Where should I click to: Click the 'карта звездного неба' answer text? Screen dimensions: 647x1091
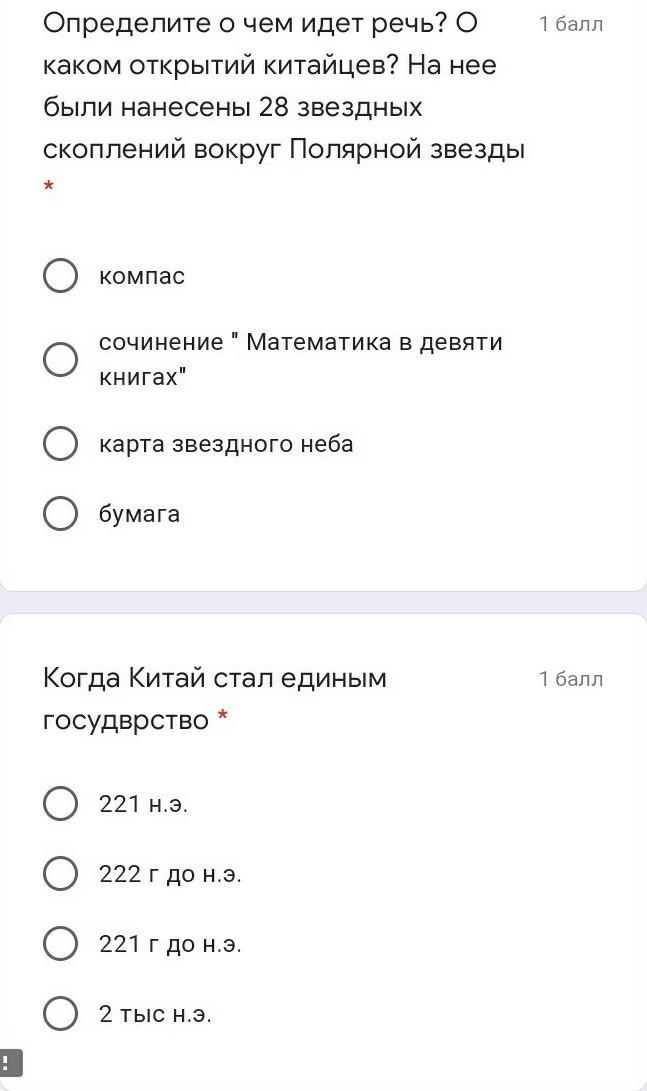point(226,444)
